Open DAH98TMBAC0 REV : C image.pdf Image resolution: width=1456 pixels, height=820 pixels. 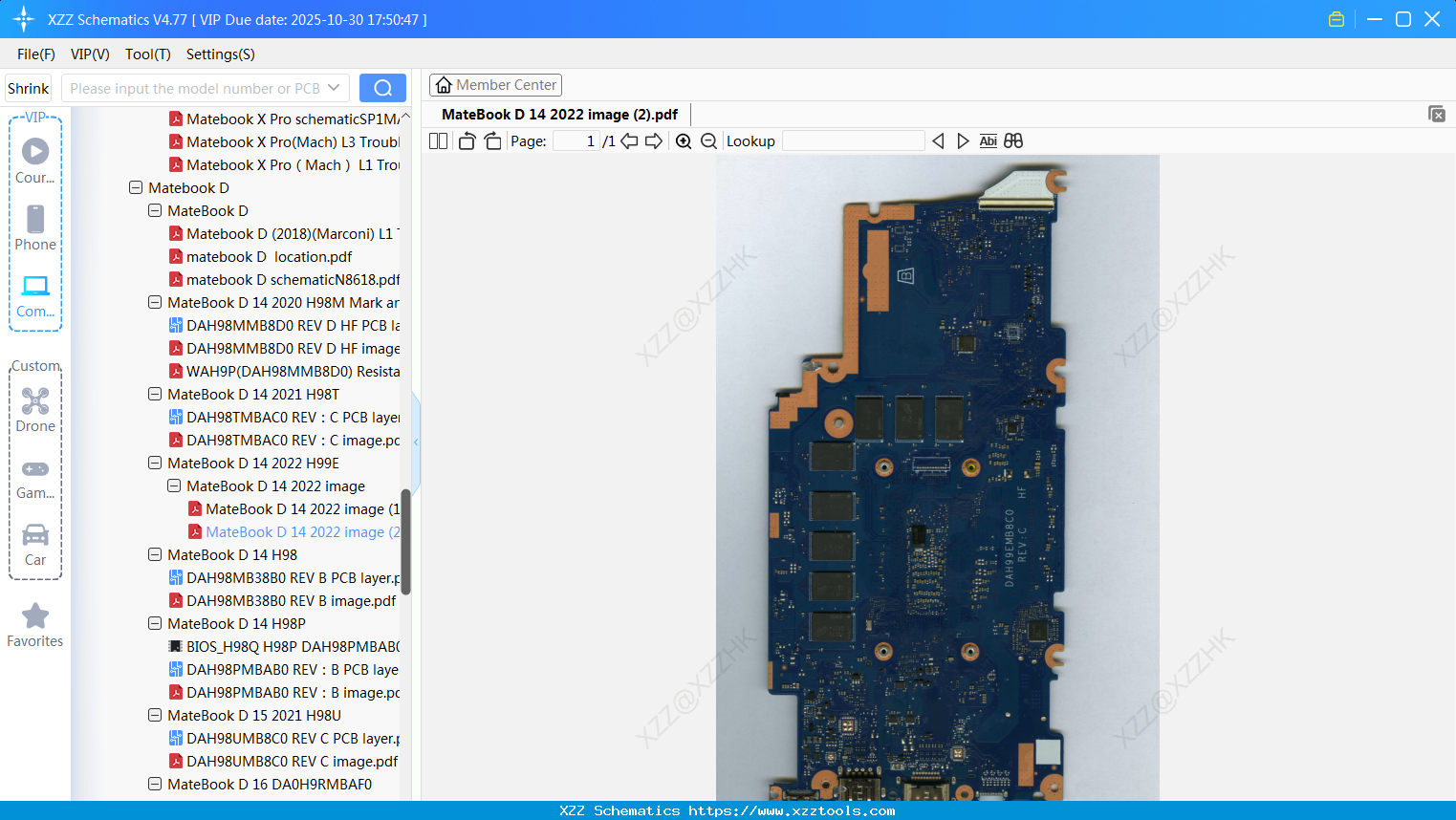pos(284,441)
